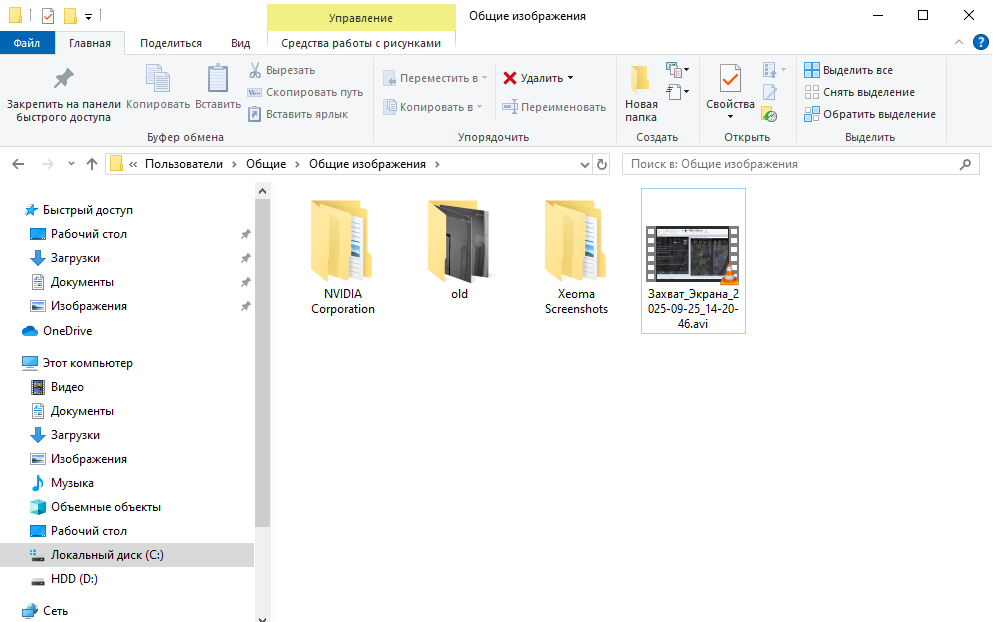
Task: Refresh the folder via address bar icon
Action: point(601,164)
